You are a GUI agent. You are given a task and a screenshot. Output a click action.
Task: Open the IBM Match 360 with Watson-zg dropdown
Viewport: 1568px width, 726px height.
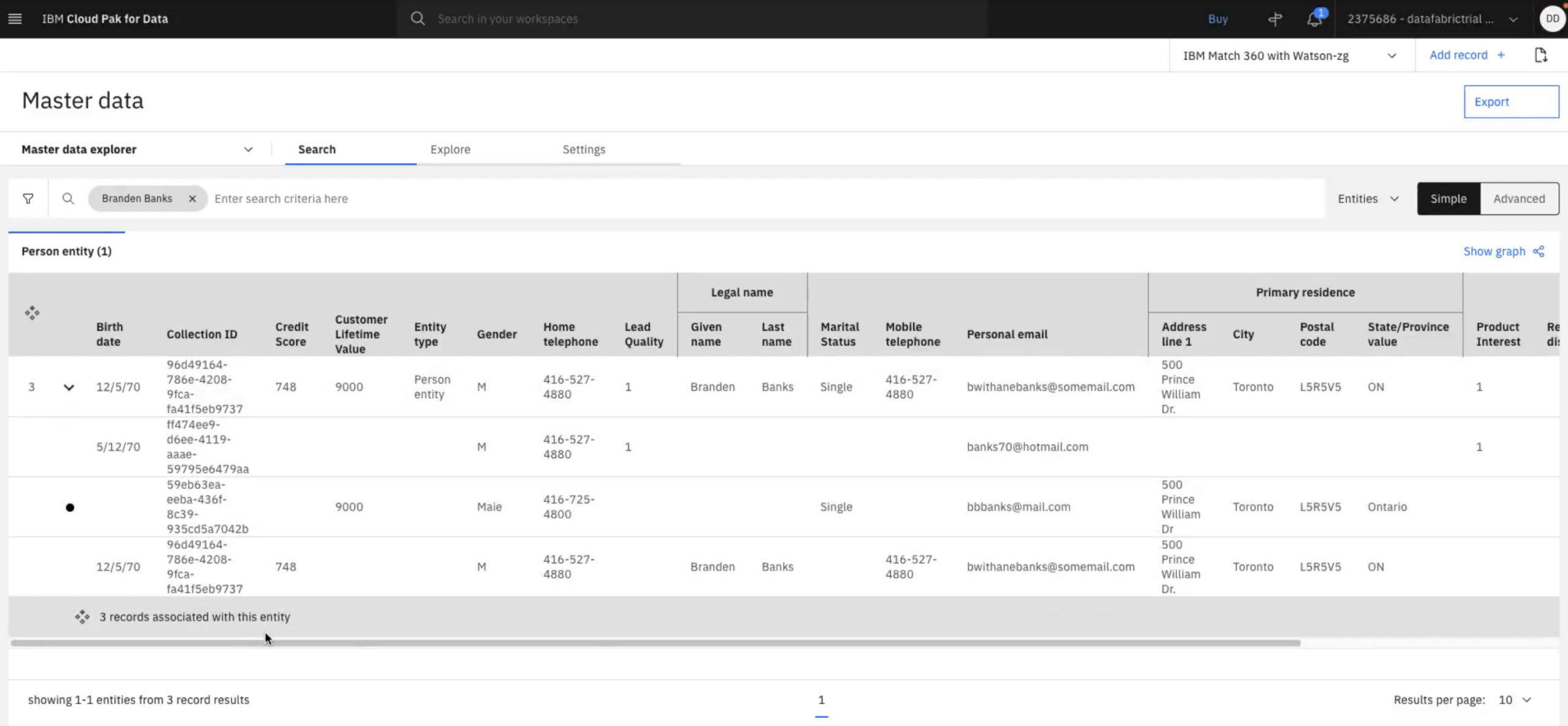[1291, 56]
